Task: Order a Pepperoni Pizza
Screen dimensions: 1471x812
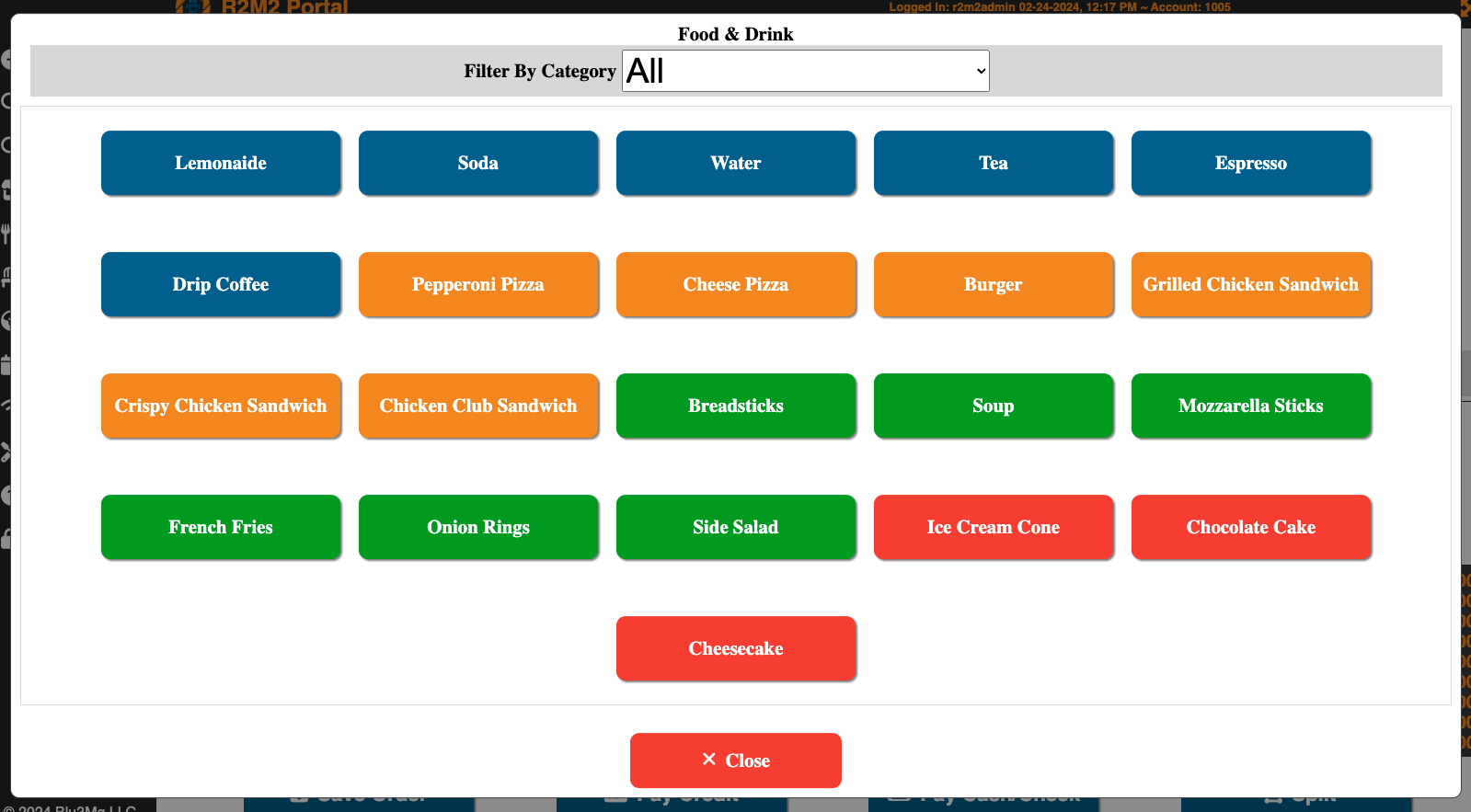Action: (478, 284)
